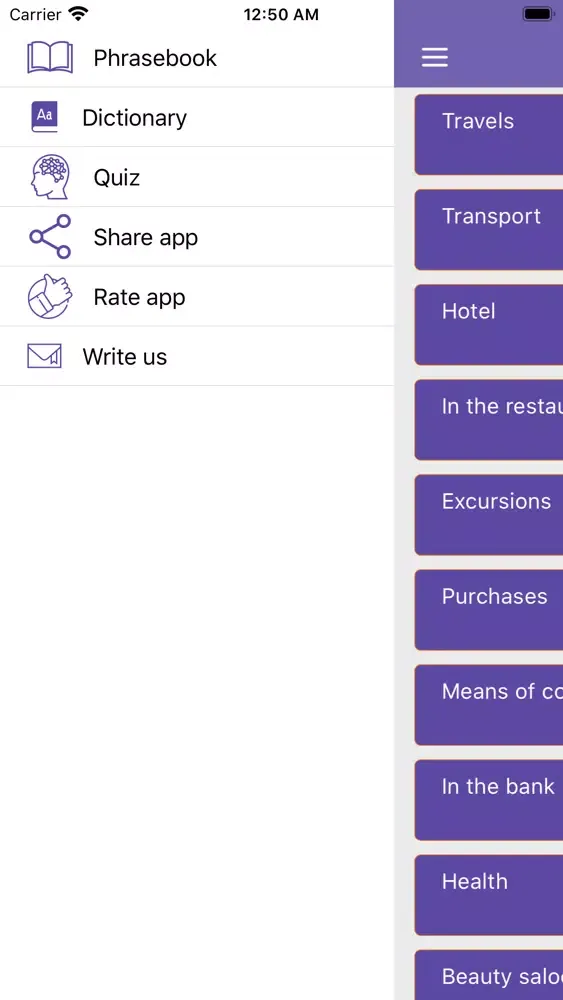Viewport: 563px width, 1000px height.
Task: Toggle the hamburger menu icon
Action: pos(435,57)
